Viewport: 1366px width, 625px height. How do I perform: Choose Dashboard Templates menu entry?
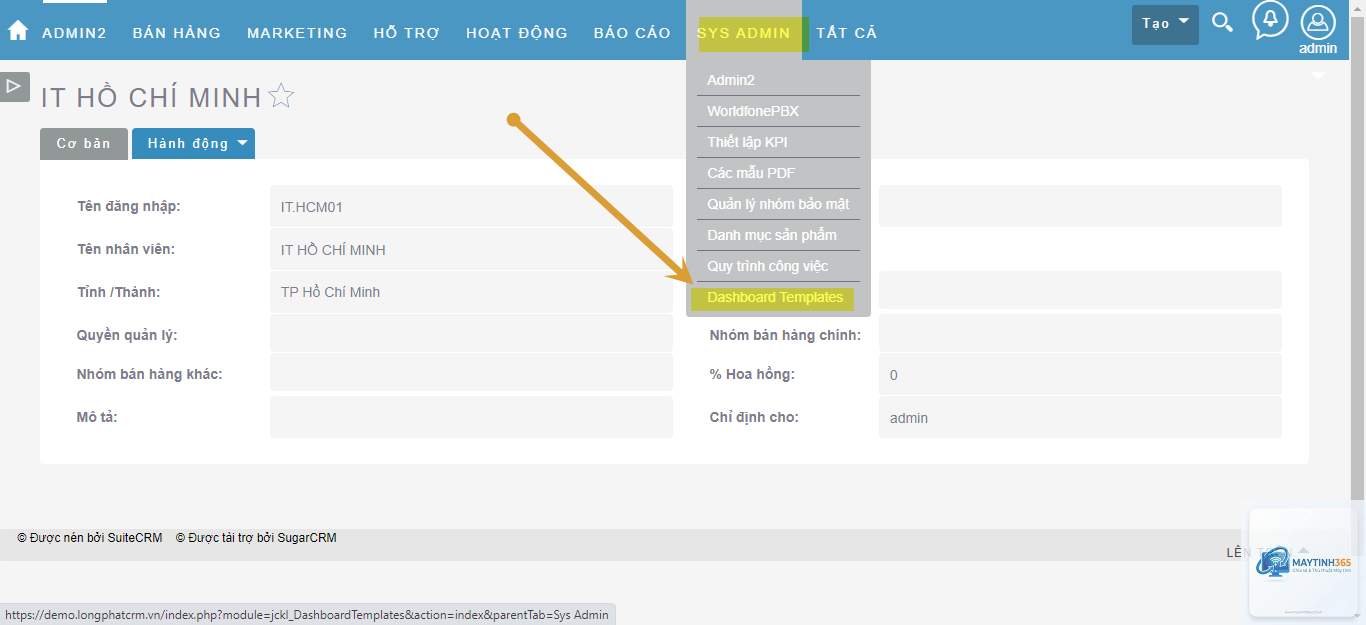tap(773, 297)
